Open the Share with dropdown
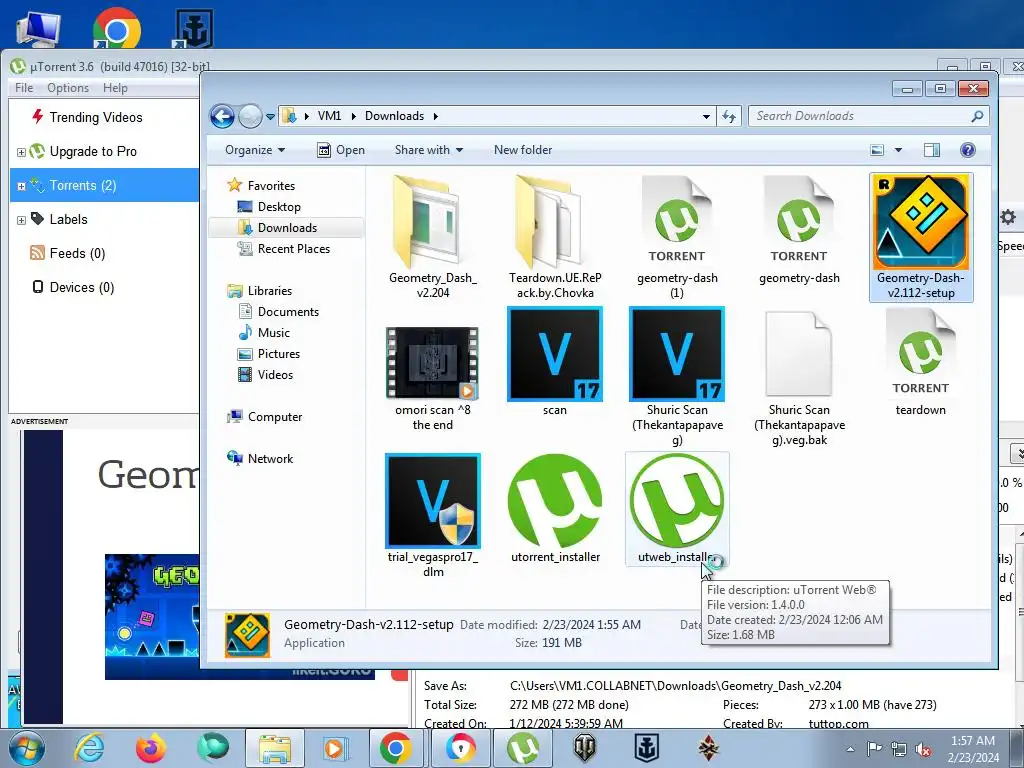 (428, 150)
